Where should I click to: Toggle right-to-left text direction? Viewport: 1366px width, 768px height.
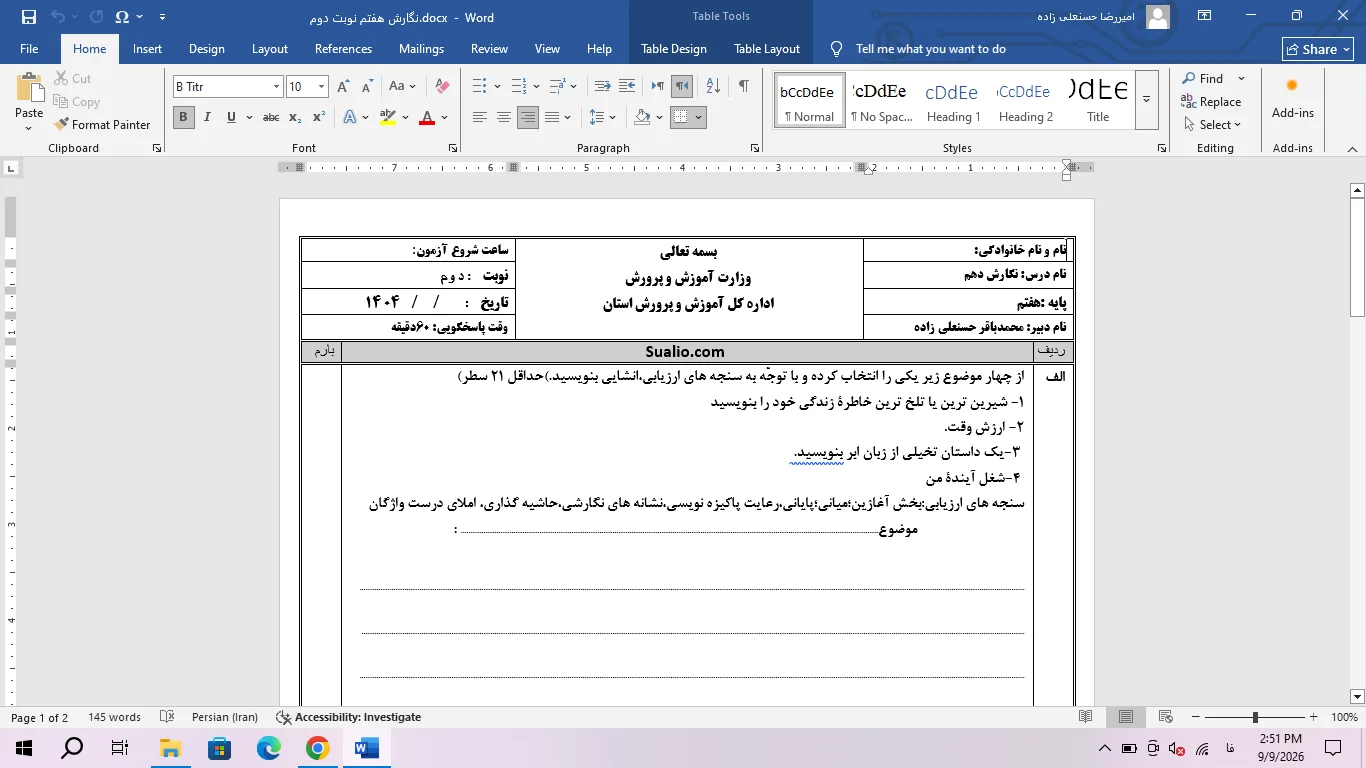[682, 87]
